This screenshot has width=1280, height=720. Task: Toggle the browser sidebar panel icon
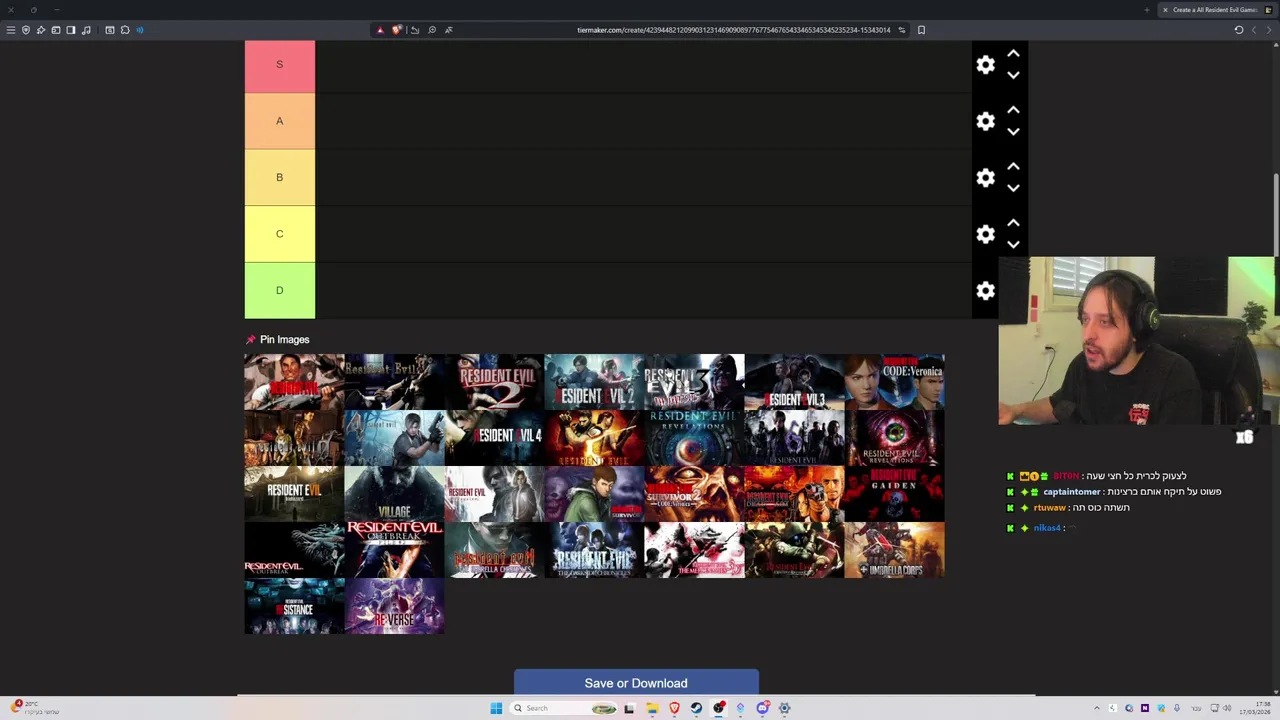coord(71,30)
